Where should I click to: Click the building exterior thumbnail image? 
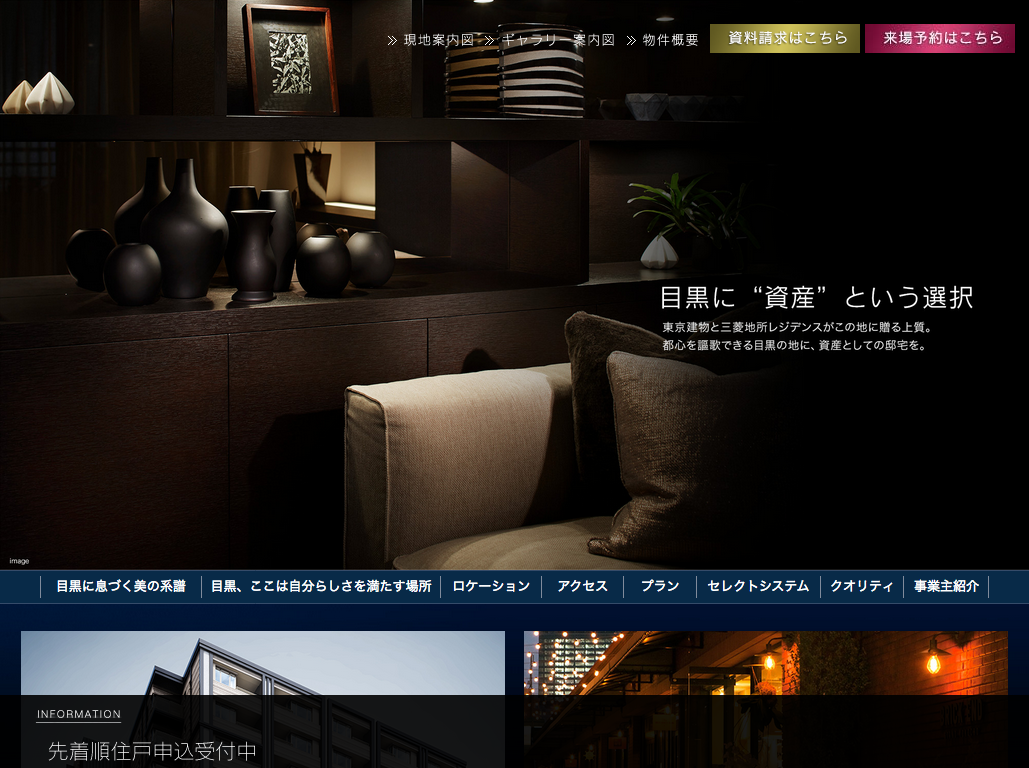262,699
